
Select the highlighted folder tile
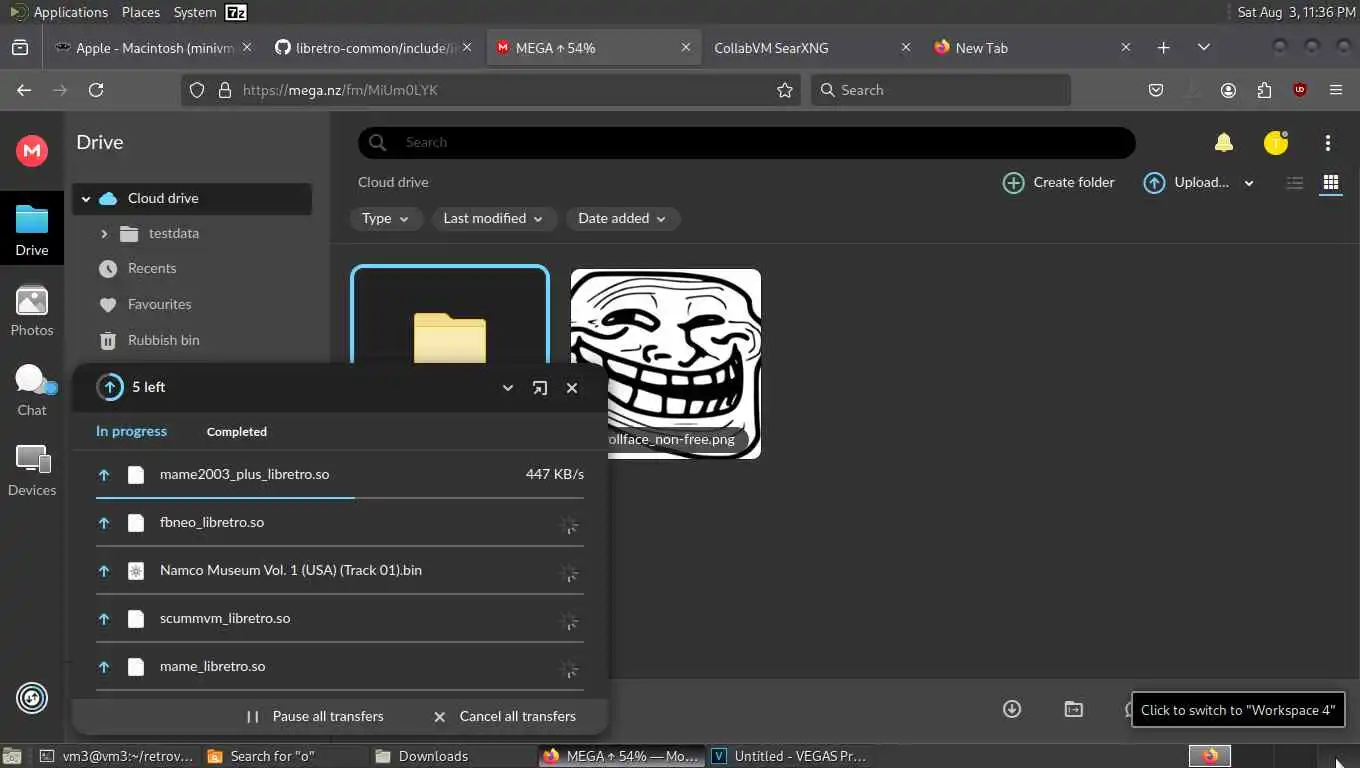pyautogui.click(x=450, y=316)
